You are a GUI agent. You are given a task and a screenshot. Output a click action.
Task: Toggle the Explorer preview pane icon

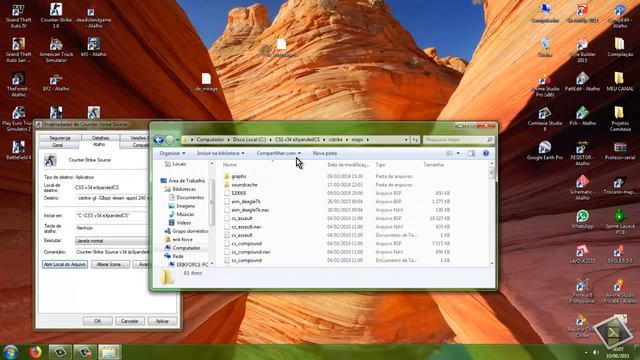tap(471, 153)
